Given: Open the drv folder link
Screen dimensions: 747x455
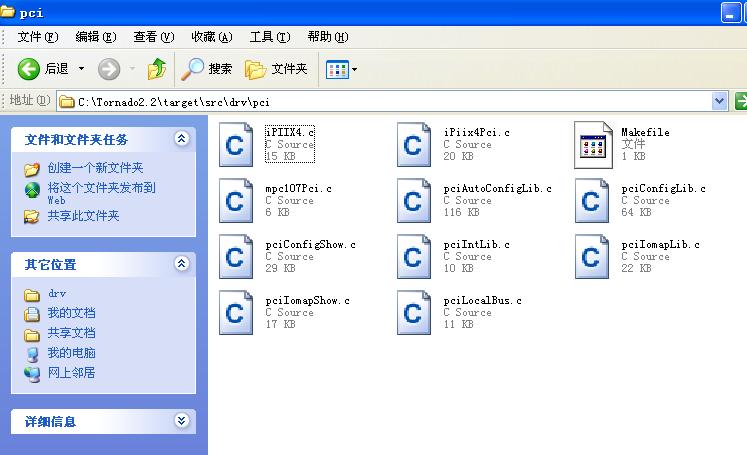Looking at the screenshot, I should 57,293.
